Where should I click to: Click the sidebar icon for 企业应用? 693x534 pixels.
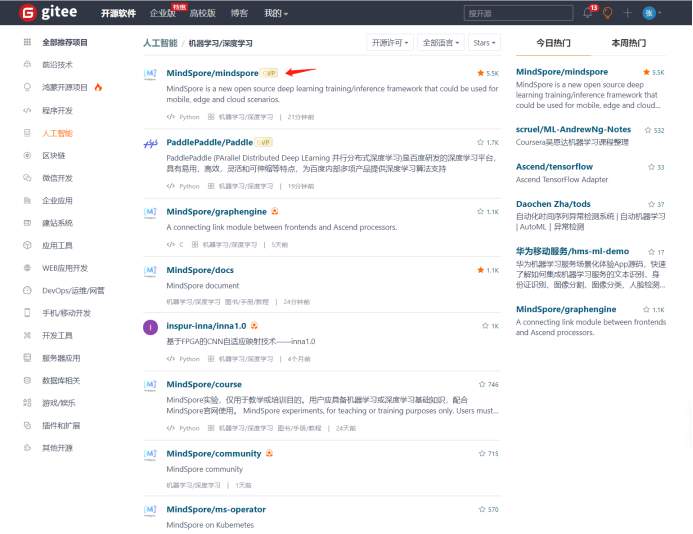(x=27, y=200)
